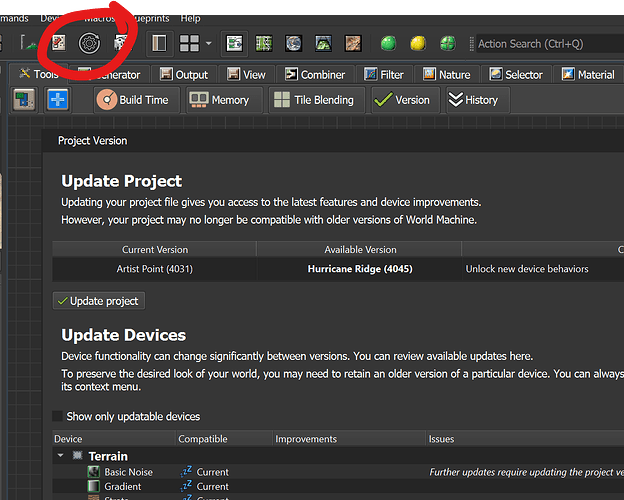
Task: Select the Gradient device row
Action: (x=338, y=486)
